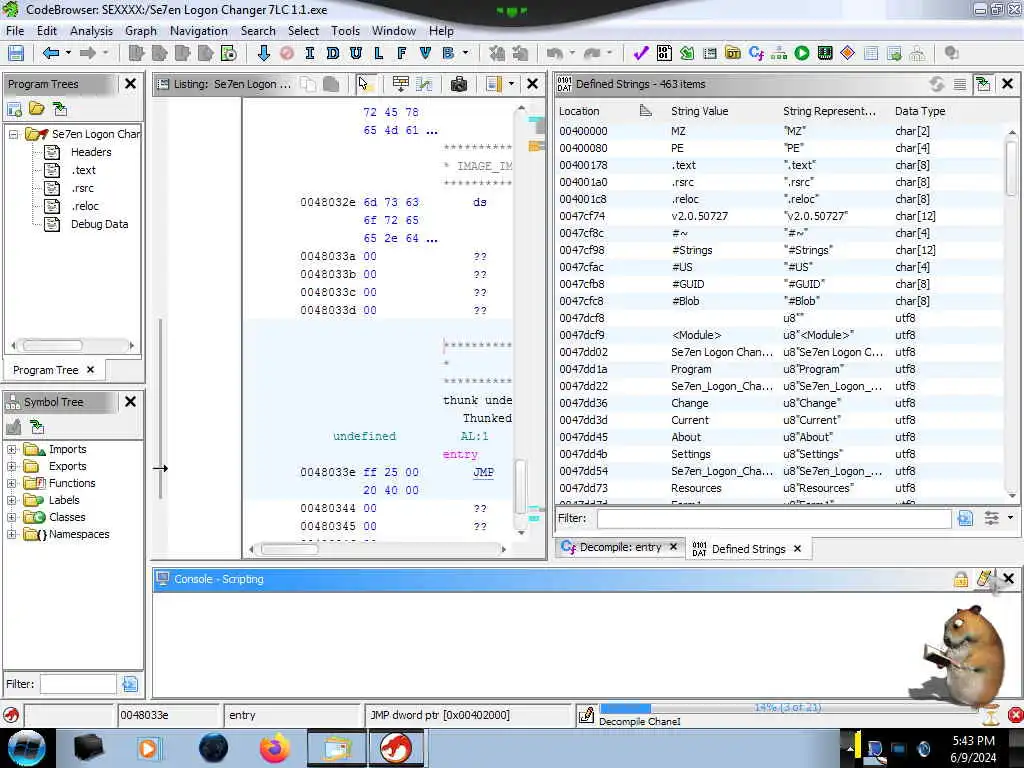This screenshot has width=1024, height=768.
Task: Open the Analysis menu
Action: tap(91, 31)
